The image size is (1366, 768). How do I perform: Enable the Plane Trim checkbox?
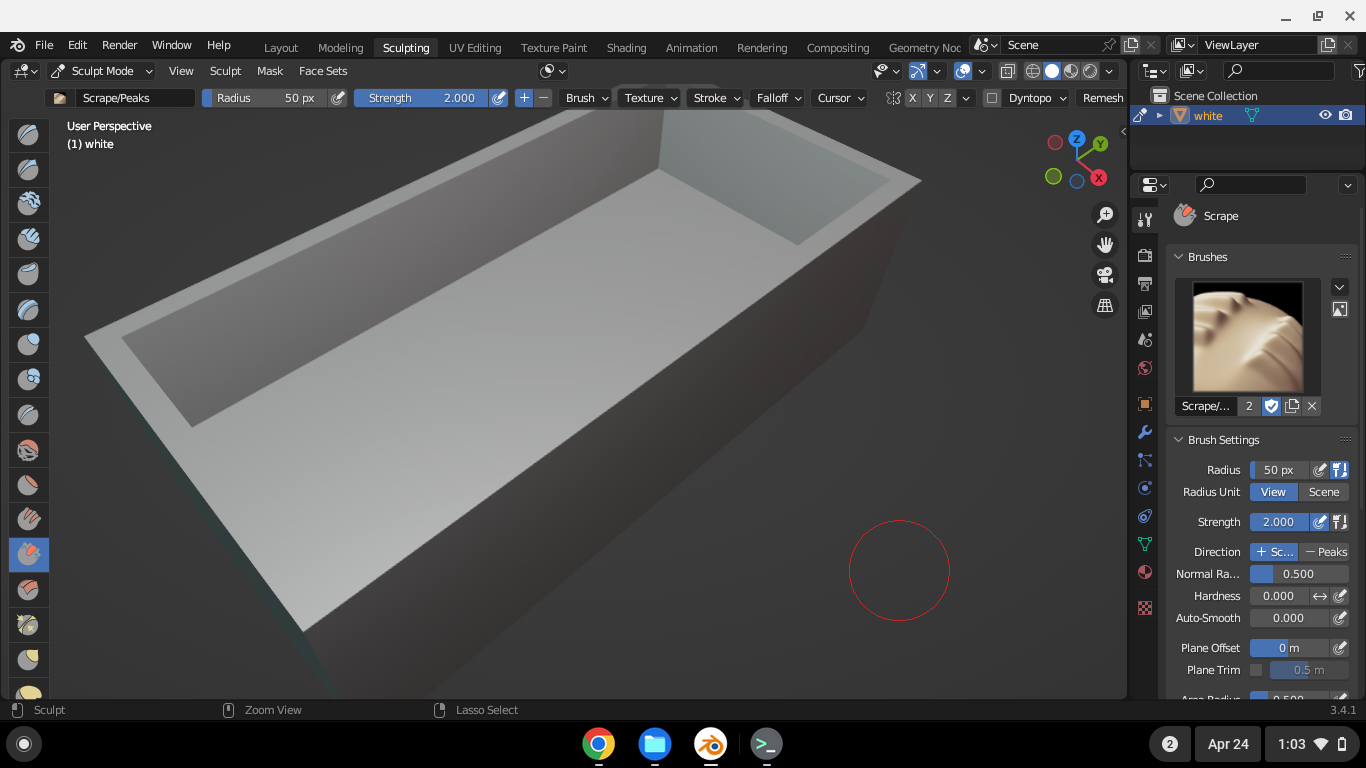tap(1256, 670)
